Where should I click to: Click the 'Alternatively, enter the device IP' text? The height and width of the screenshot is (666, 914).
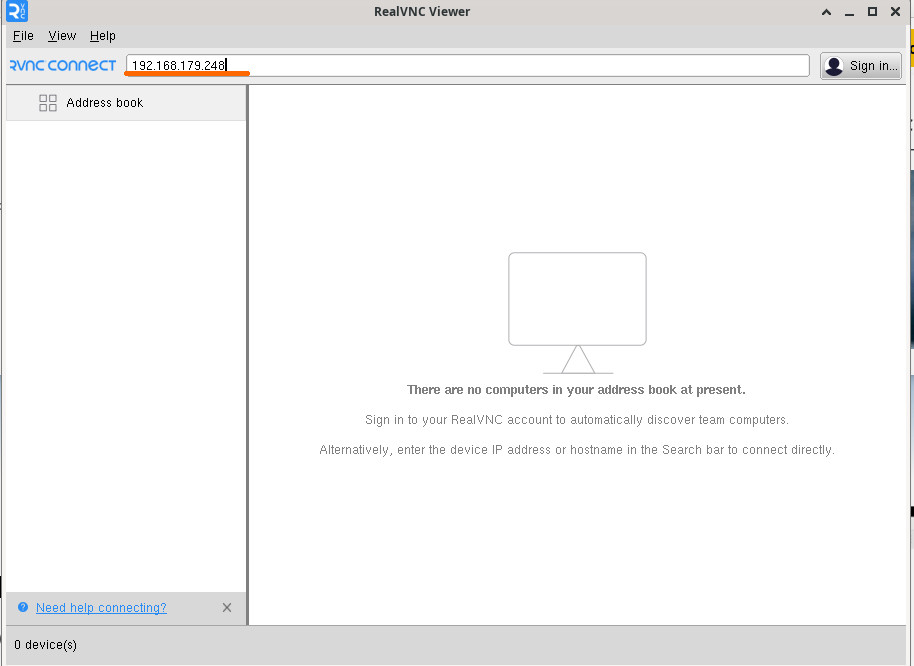[x=576, y=450]
